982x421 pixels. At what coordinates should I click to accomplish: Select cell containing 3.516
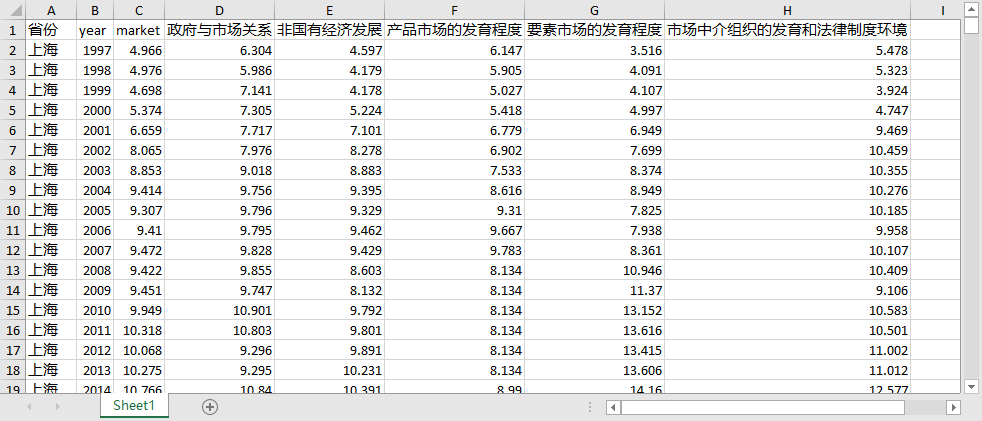[595, 50]
